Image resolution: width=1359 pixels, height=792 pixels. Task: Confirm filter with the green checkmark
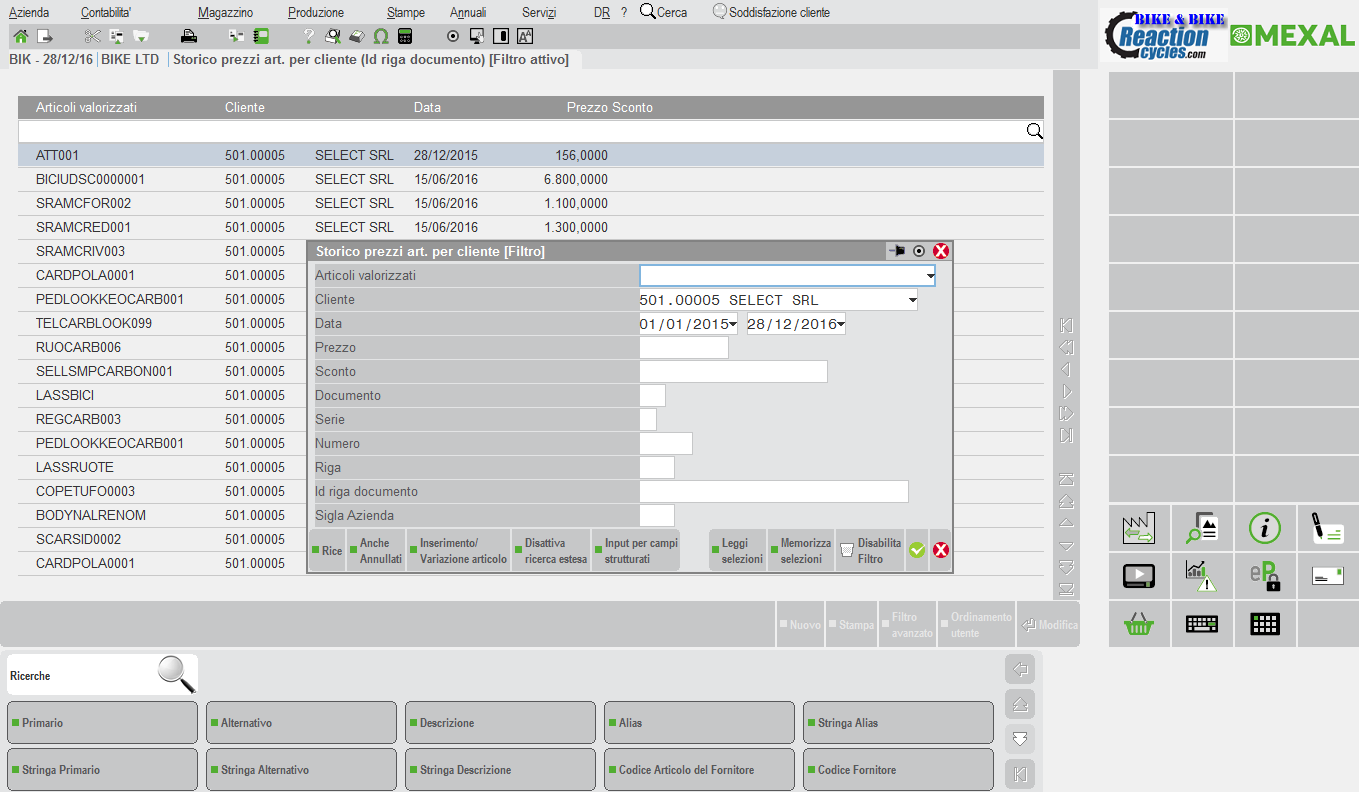click(916, 550)
